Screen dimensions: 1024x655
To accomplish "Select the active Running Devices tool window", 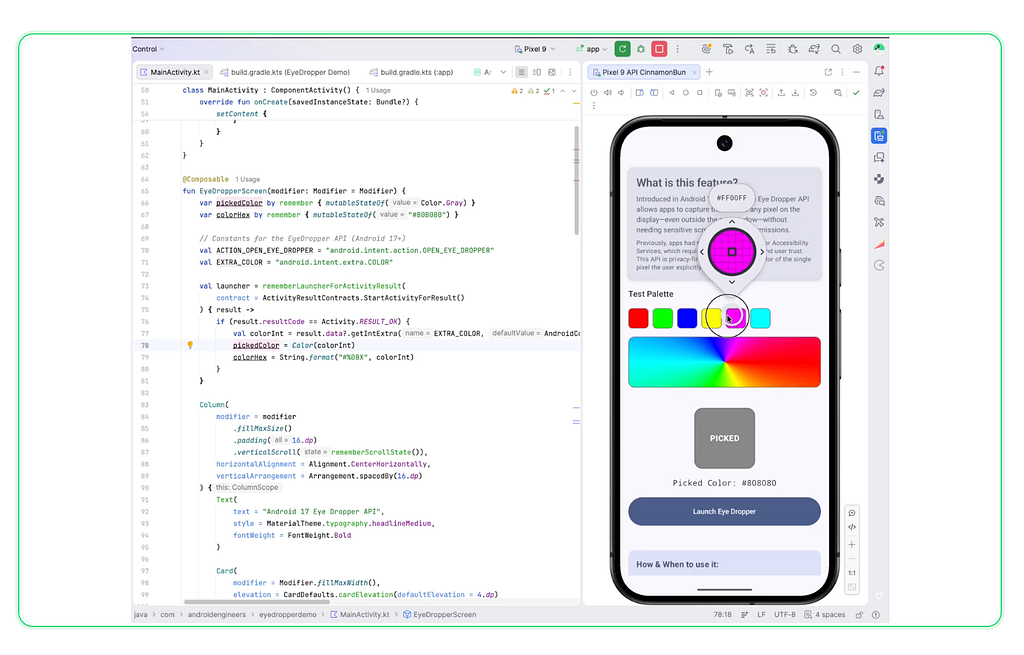I will pos(879,136).
